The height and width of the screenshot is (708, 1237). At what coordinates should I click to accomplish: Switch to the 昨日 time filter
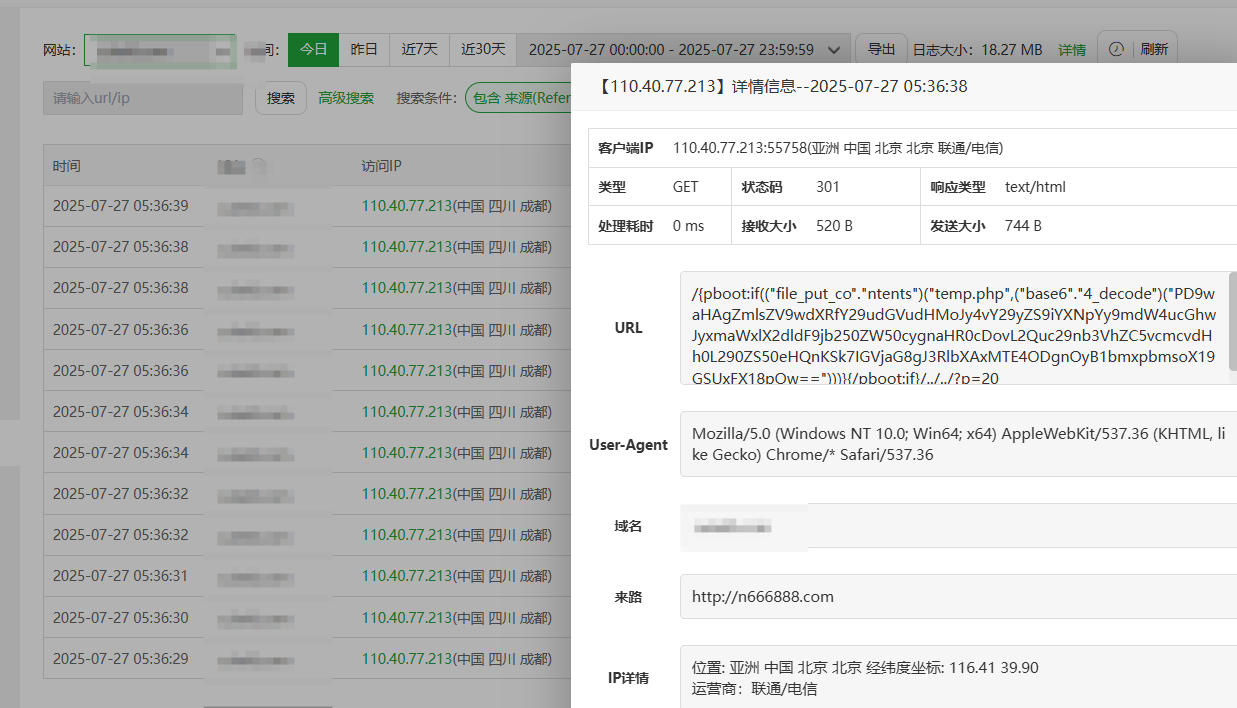[365, 49]
